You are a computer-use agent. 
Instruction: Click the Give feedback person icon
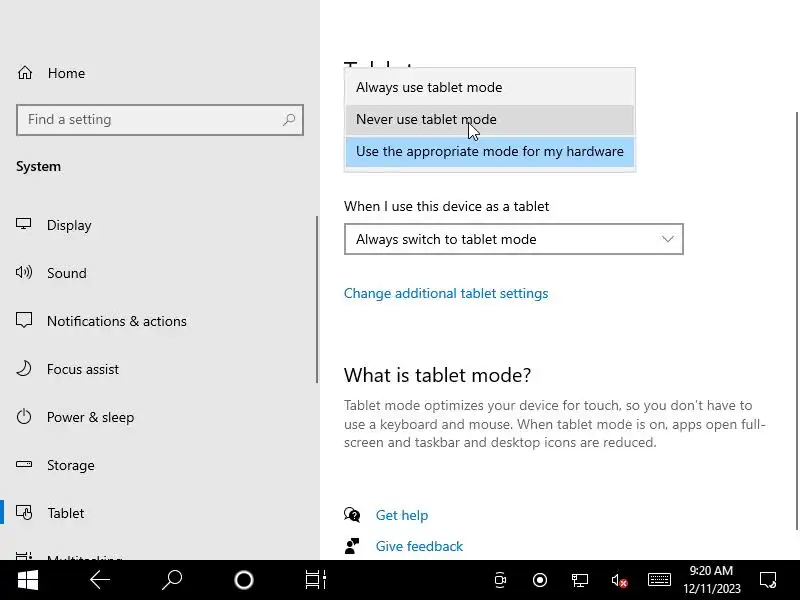pyautogui.click(x=352, y=546)
